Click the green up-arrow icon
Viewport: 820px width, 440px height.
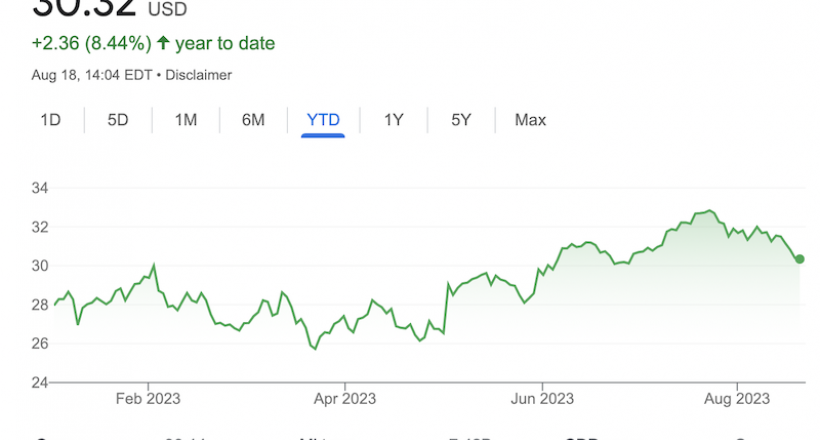163,42
